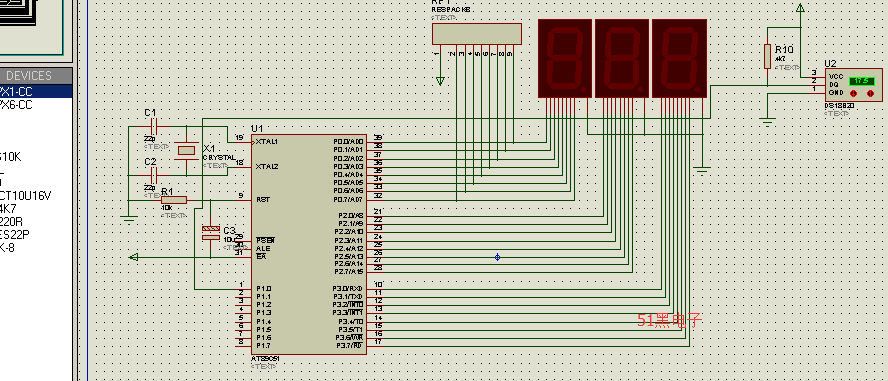Select the first seven-segment display
This screenshot has width=888, height=381.
(565, 58)
